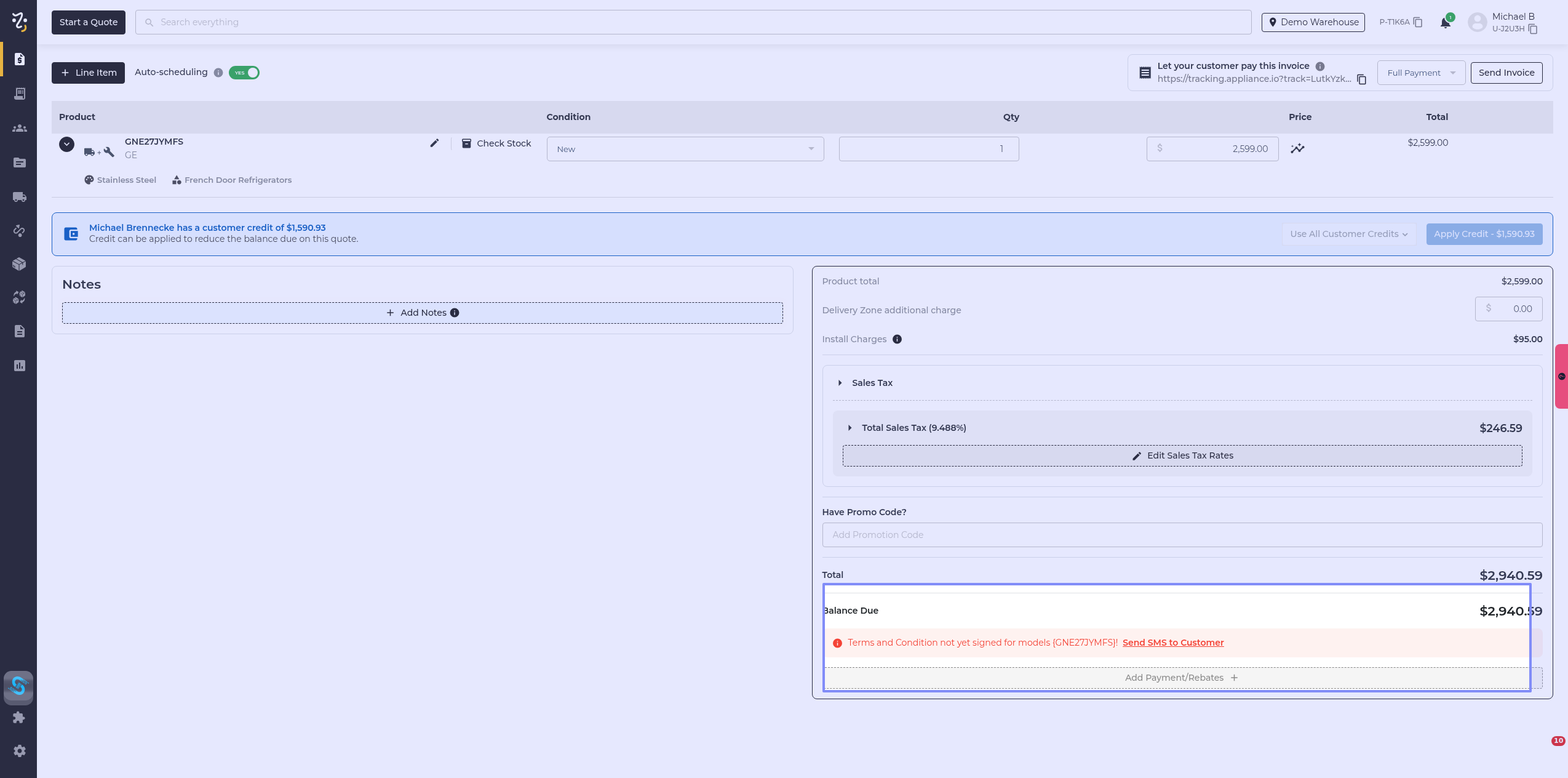
Task: Click the notifications bell icon
Action: pyautogui.click(x=1445, y=23)
